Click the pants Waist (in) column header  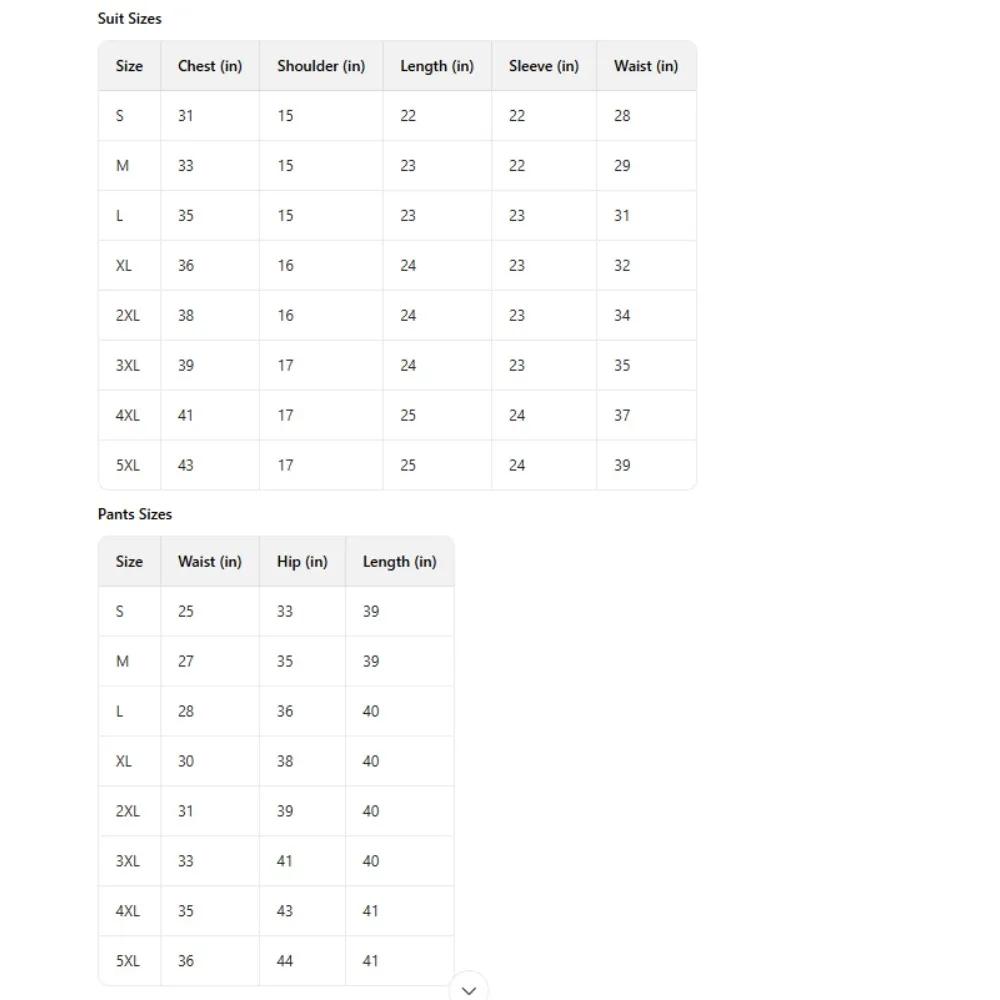point(210,561)
